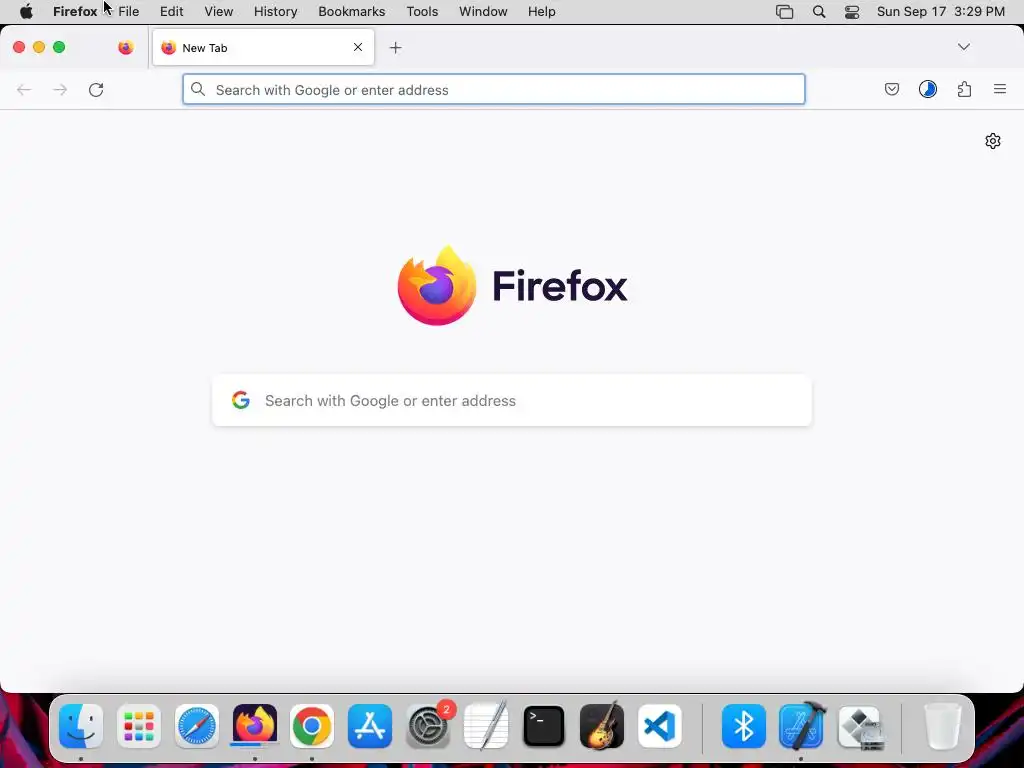The width and height of the screenshot is (1024, 768).
Task: Click the date and time in menu bar
Action: coord(941,12)
